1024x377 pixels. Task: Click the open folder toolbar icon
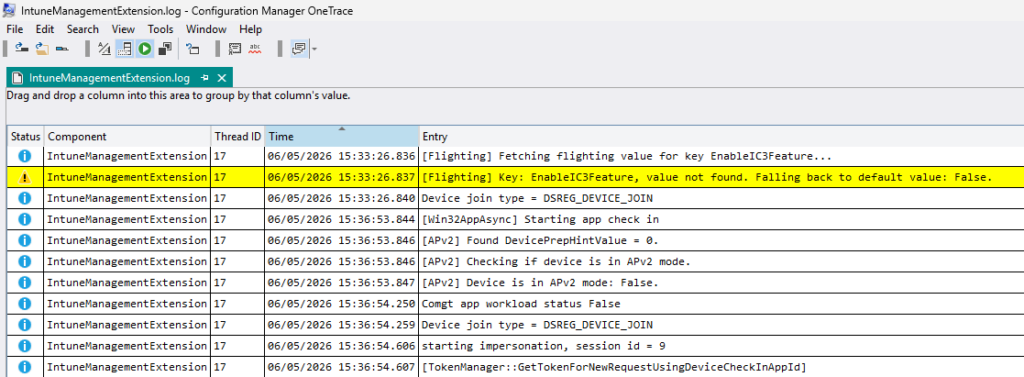pos(42,48)
